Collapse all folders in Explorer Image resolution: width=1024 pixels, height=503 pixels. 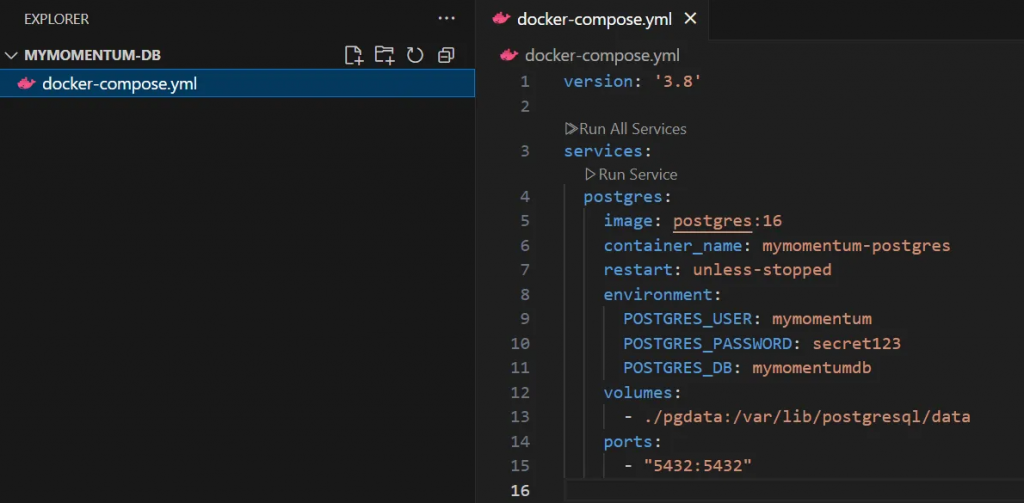pyautogui.click(x=446, y=56)
